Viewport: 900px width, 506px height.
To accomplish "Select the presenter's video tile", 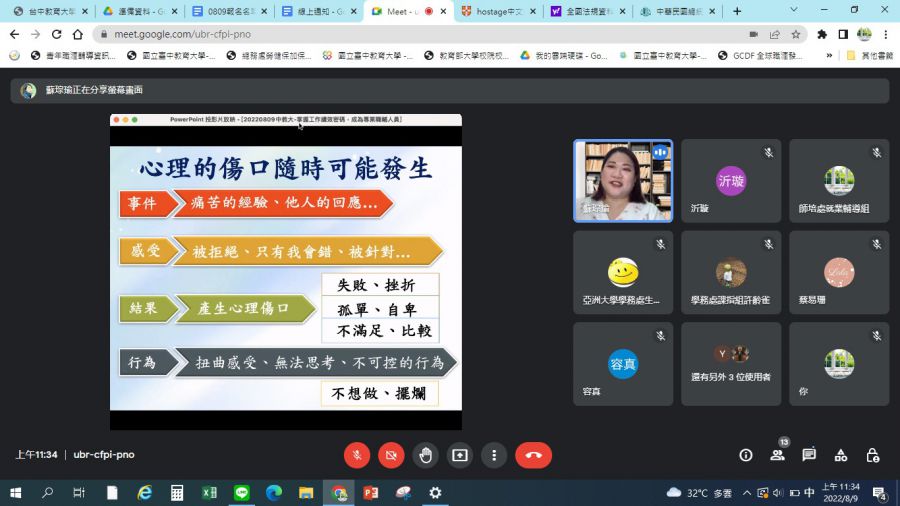I will (x=622, y=181).
